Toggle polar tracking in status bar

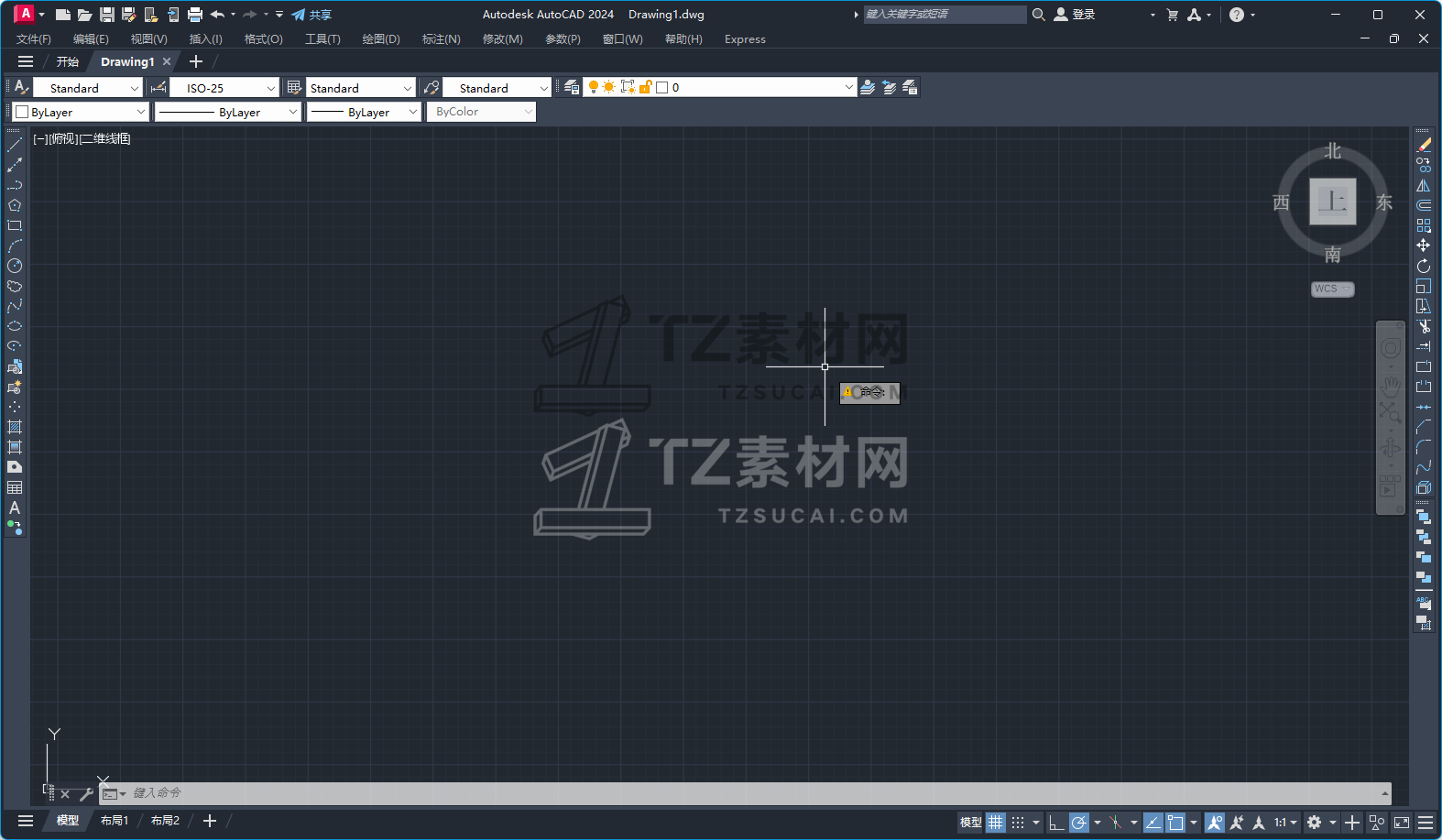1079,823
